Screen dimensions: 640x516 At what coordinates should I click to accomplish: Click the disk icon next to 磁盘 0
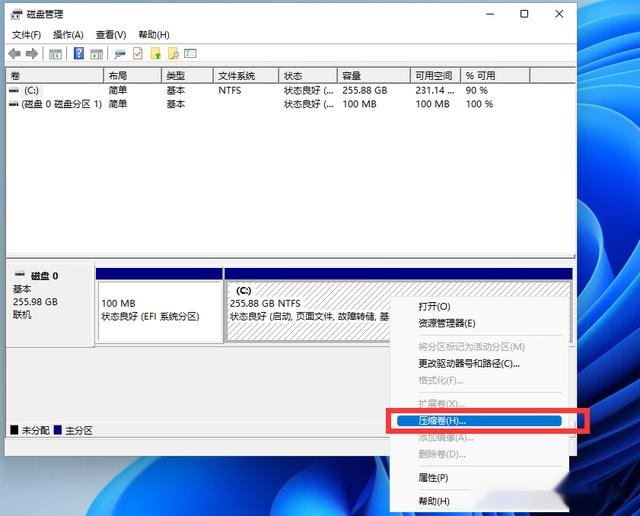pyautogui.click(x=20, y=274)
